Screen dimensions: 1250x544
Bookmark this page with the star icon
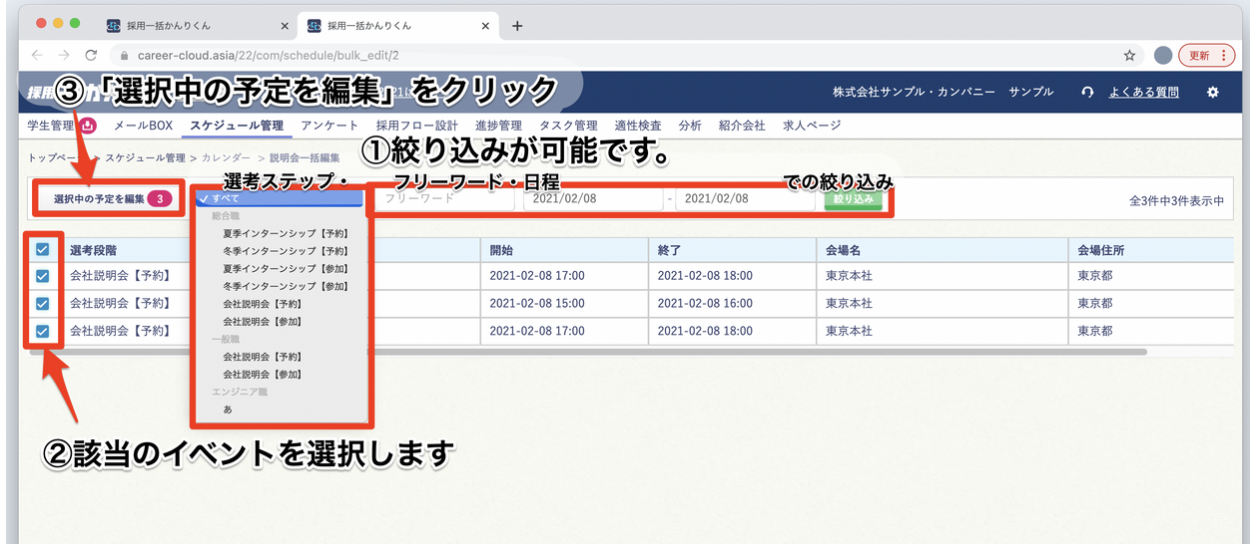(x=1129, y=55)
